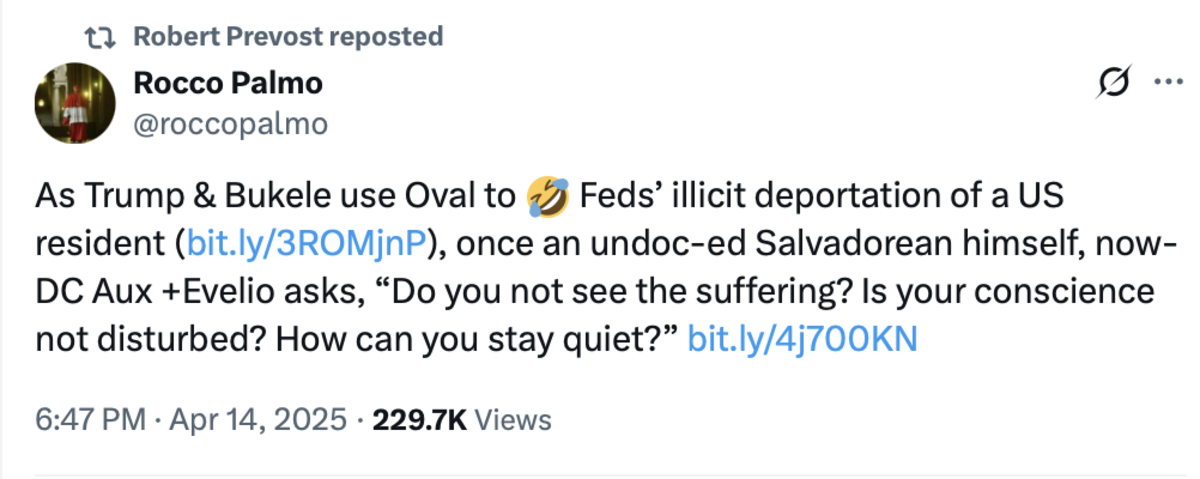This screenshot has width=1200, height=479.
Task: Click the repost arrows icon
Action: [x=99, y=38]
